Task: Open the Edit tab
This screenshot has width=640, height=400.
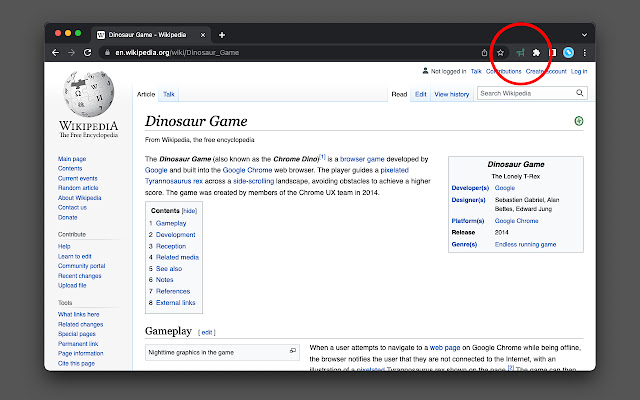Action: coord(421,94)
